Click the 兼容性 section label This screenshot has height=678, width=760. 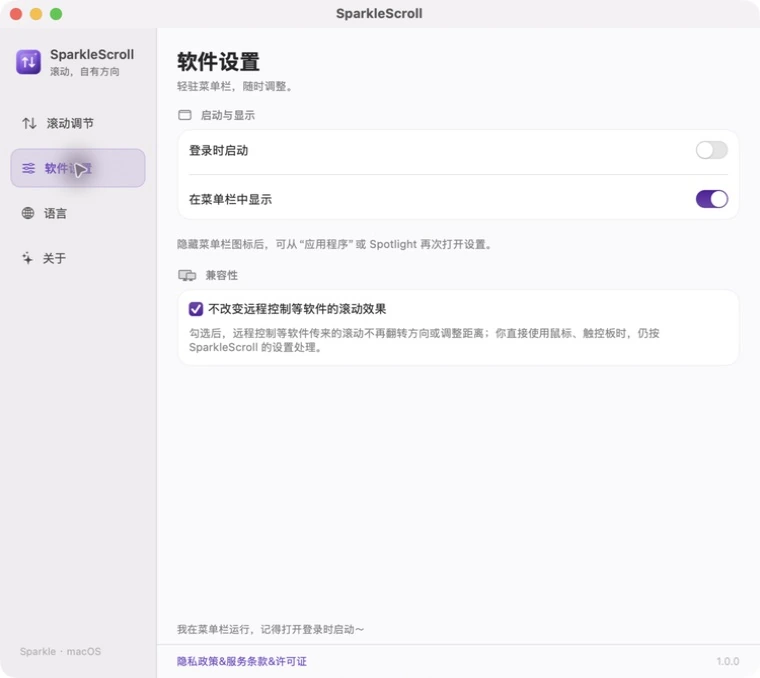click(x=222, y=275)
